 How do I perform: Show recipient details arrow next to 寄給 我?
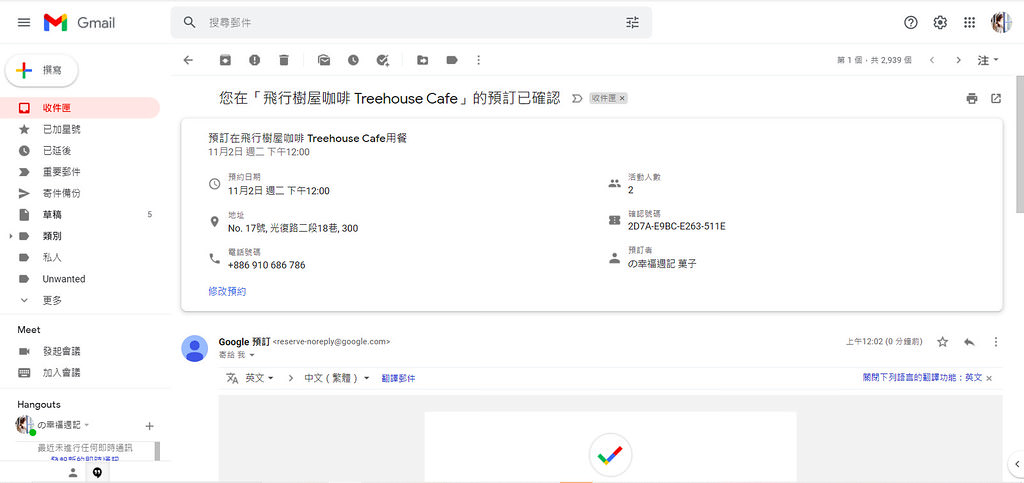pos(251,355)
